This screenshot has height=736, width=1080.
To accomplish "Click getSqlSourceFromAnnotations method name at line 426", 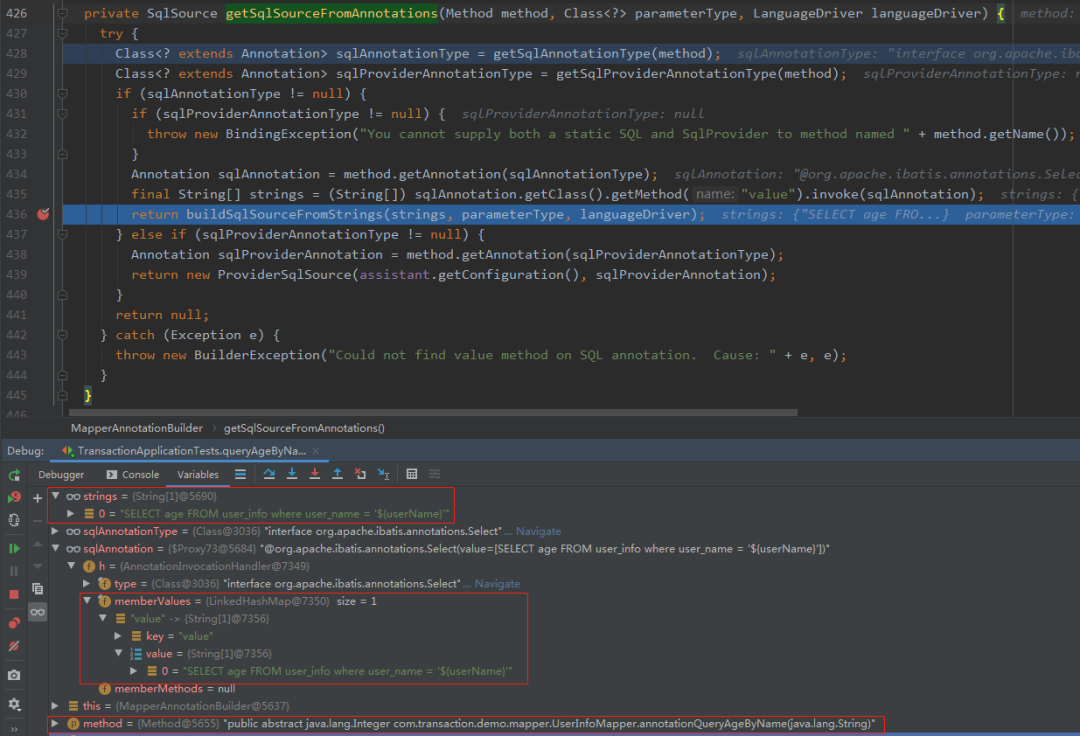I will click(x=331, y=13).
